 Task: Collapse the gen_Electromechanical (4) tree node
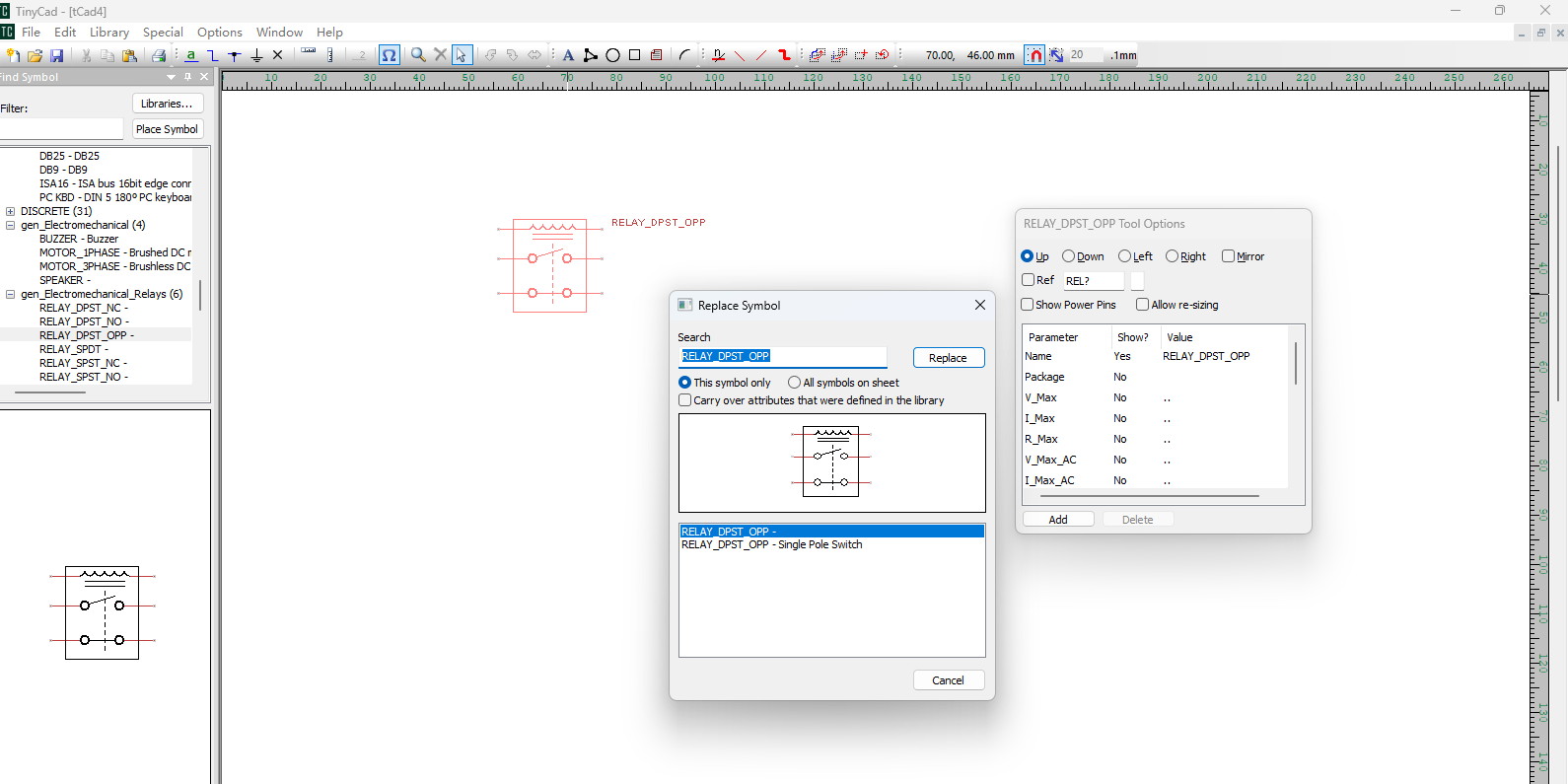[10, 225]
